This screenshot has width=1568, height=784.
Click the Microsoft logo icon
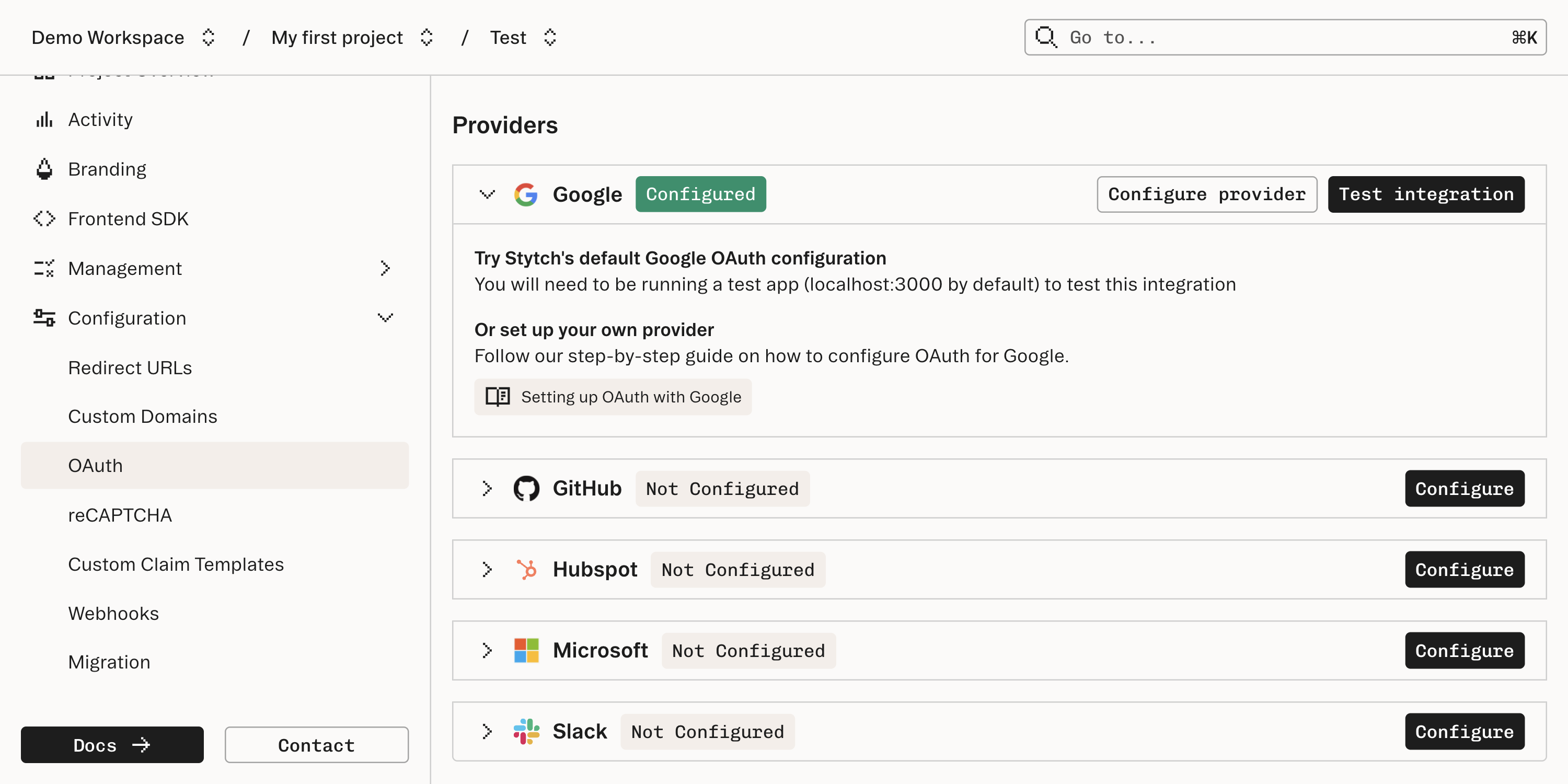pos(526,650)
